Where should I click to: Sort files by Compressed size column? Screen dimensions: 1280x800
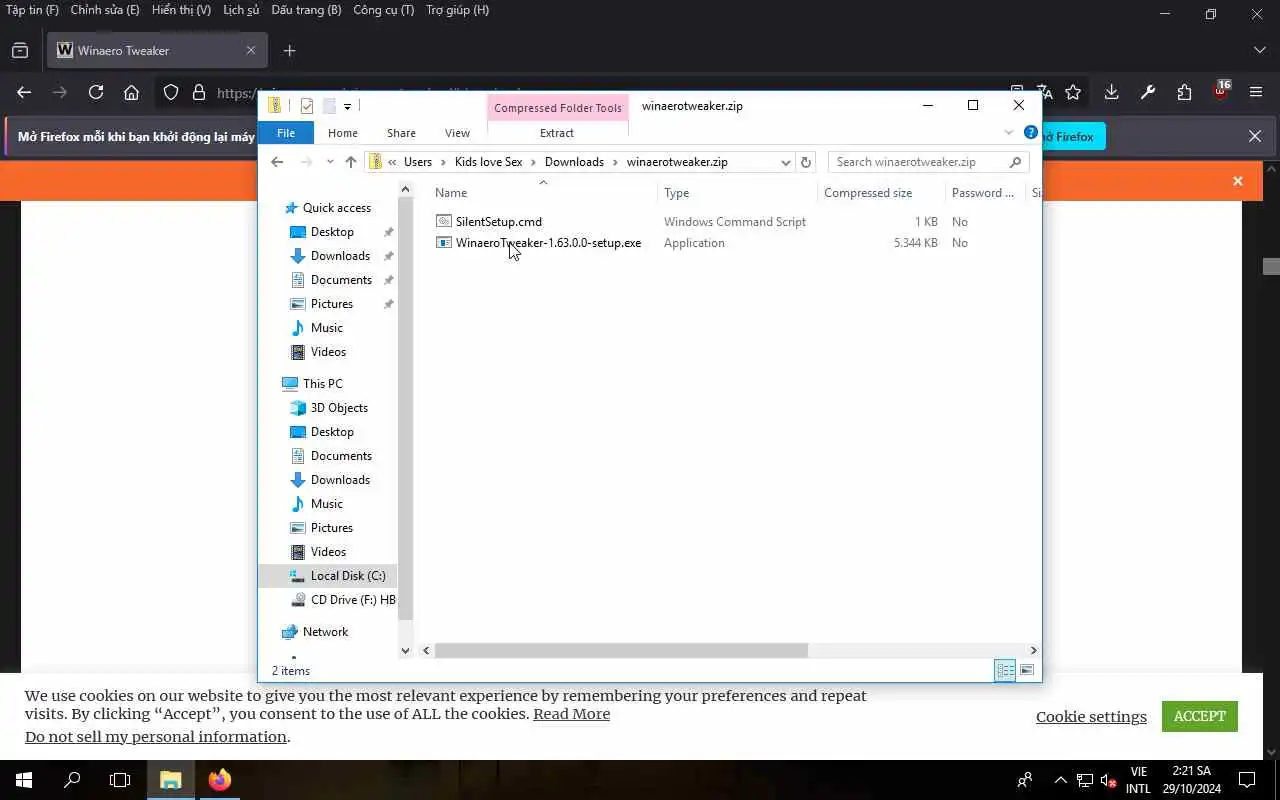pos(868,193)
